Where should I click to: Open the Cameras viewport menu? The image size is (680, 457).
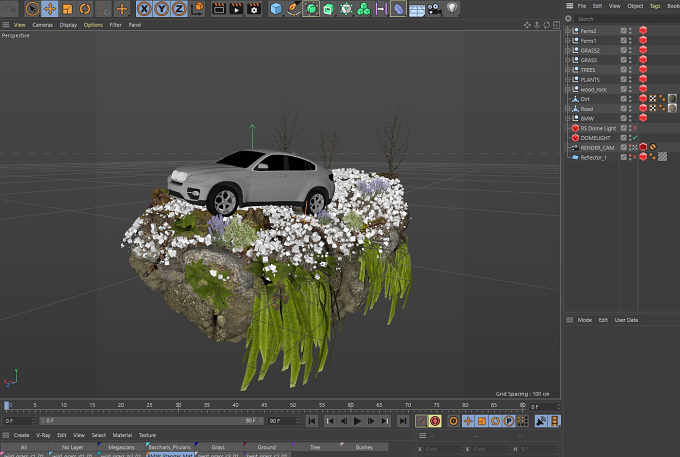click(x=42, y=25)
